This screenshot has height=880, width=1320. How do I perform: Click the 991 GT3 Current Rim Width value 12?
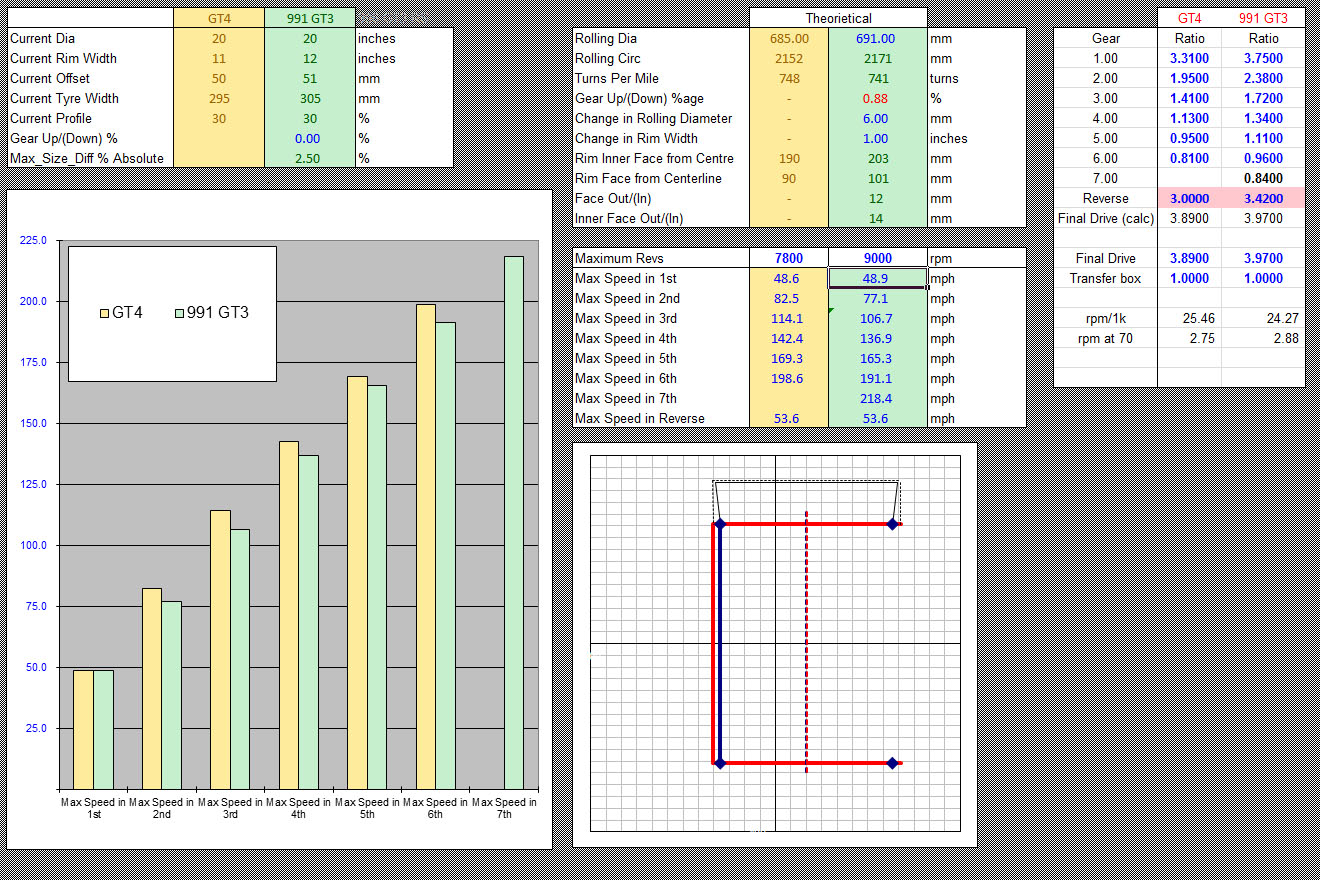click(x=310, y=59)
